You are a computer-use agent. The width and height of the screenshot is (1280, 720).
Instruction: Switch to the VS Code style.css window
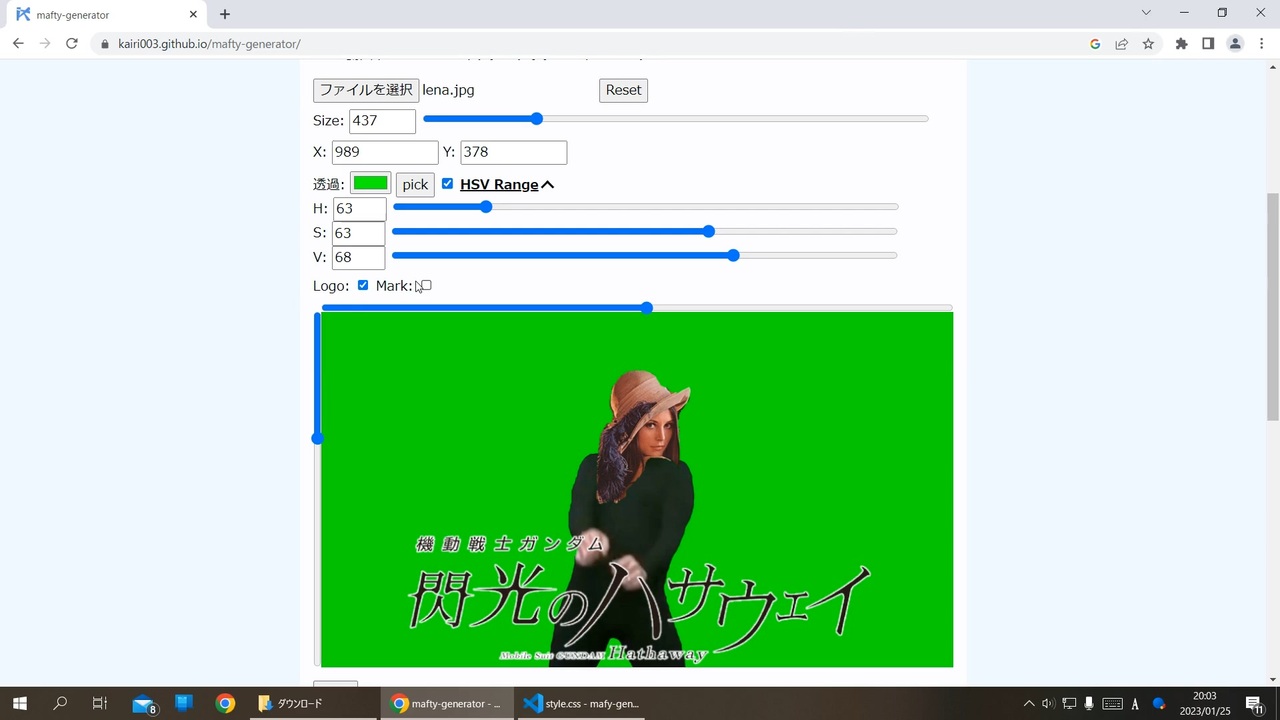click(x=582, y=703)
